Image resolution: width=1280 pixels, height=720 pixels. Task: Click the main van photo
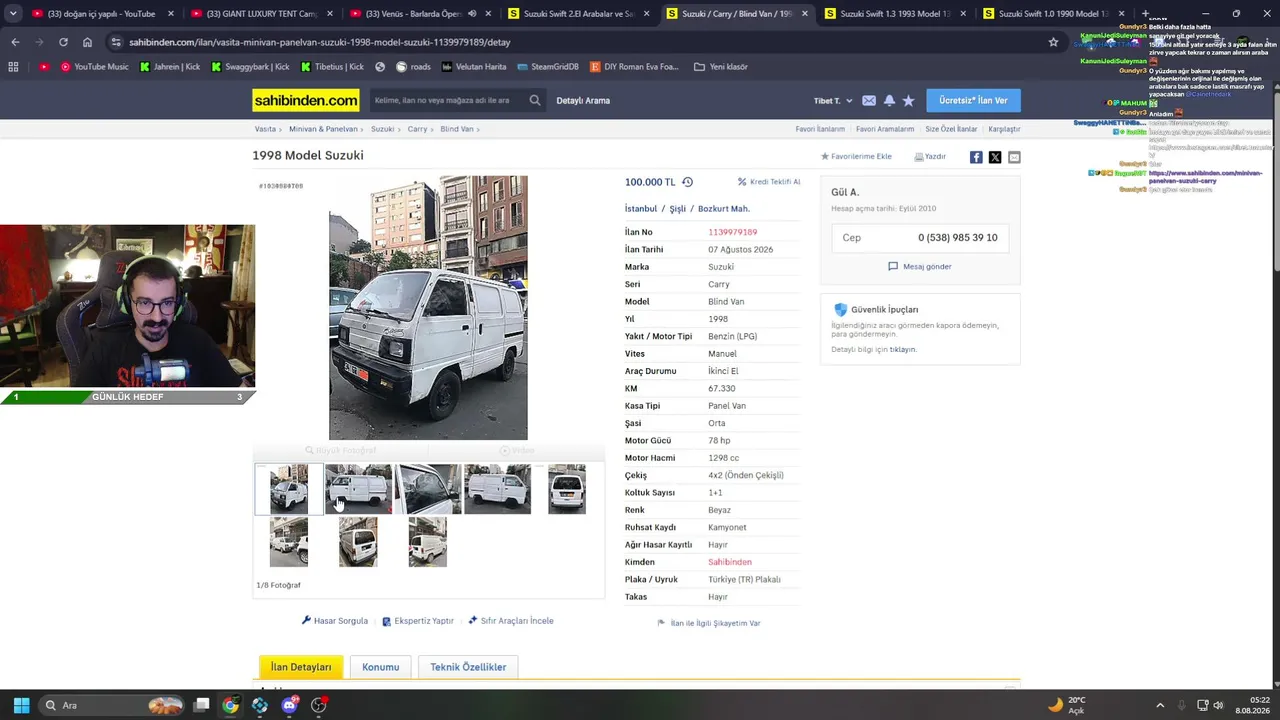(x=428, y=308)
